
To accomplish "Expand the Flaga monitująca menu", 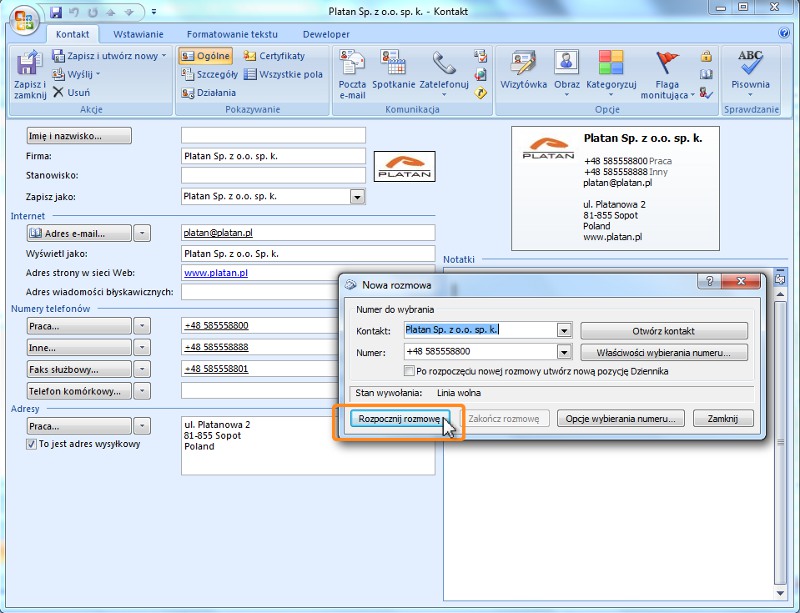I will click(x=692, y=95).
